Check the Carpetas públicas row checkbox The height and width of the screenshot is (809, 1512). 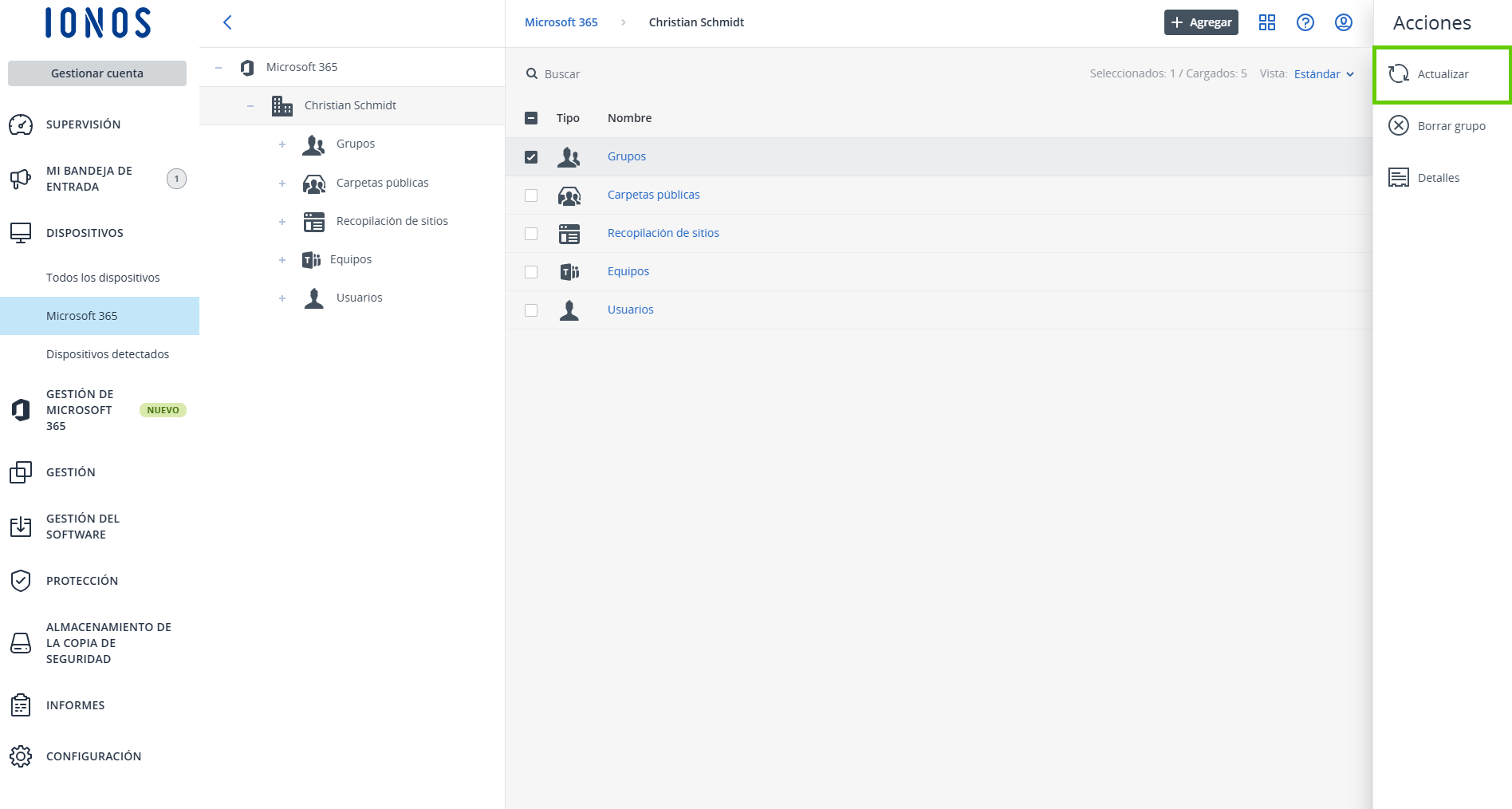[531, 195]
